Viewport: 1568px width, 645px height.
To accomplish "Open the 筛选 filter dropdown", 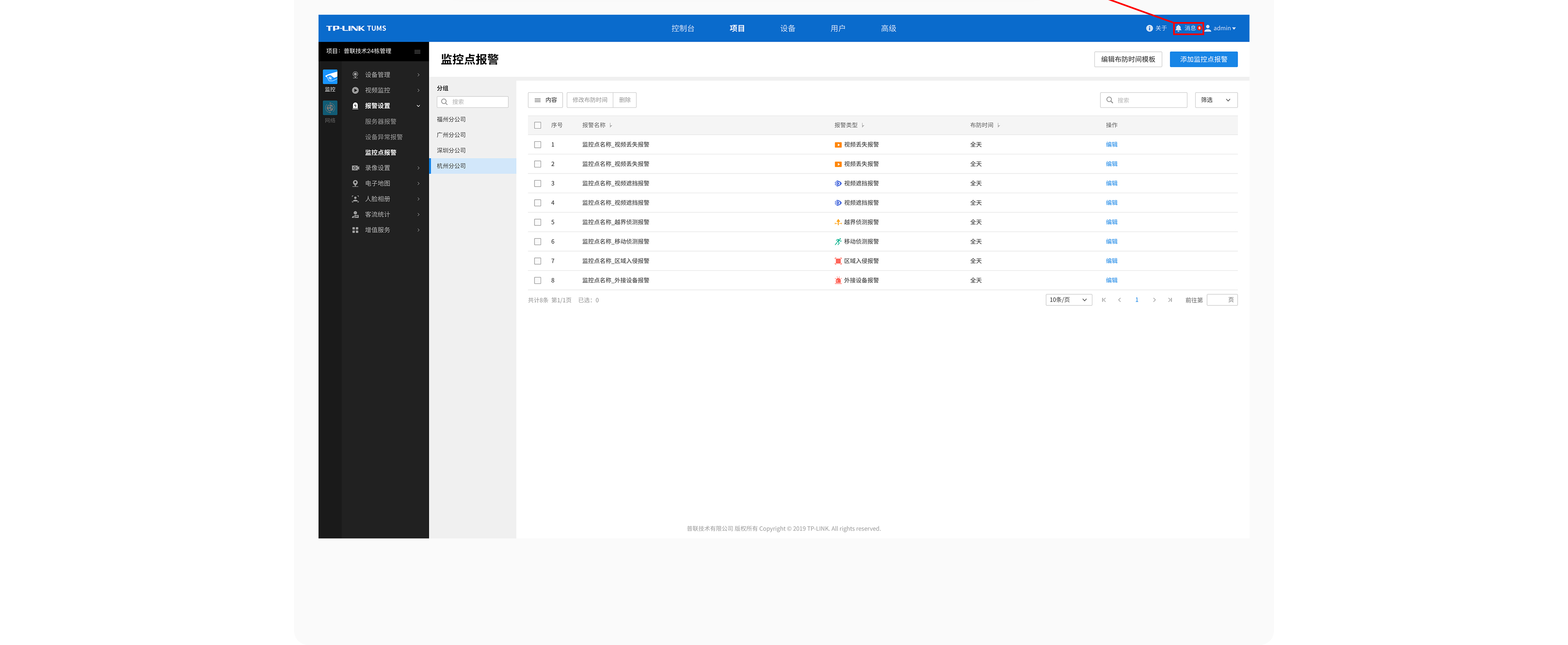I will [x=1216, y=100].
